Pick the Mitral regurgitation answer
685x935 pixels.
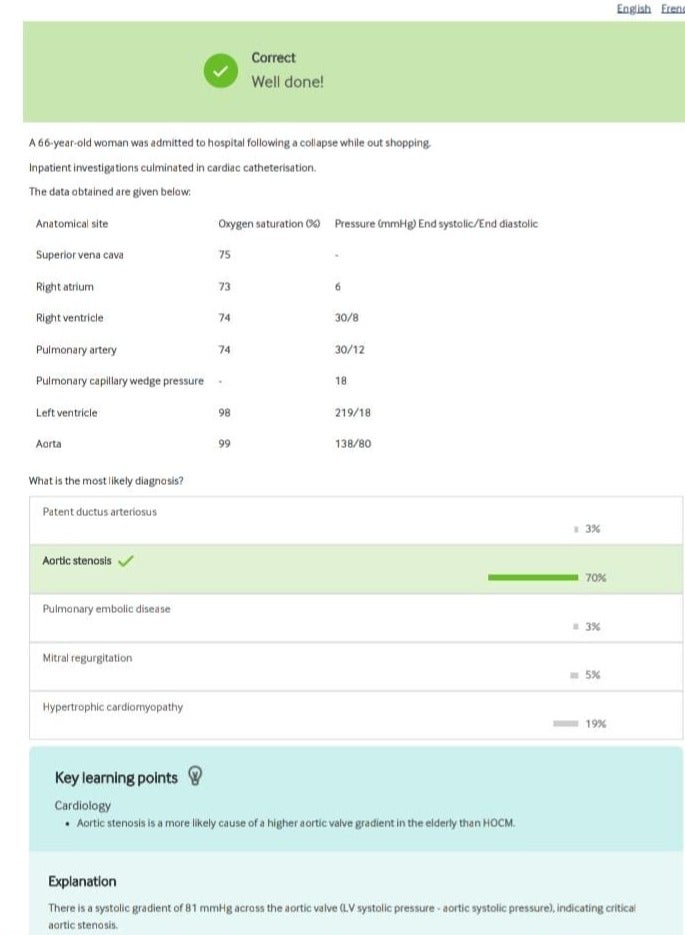pos(87,658)
